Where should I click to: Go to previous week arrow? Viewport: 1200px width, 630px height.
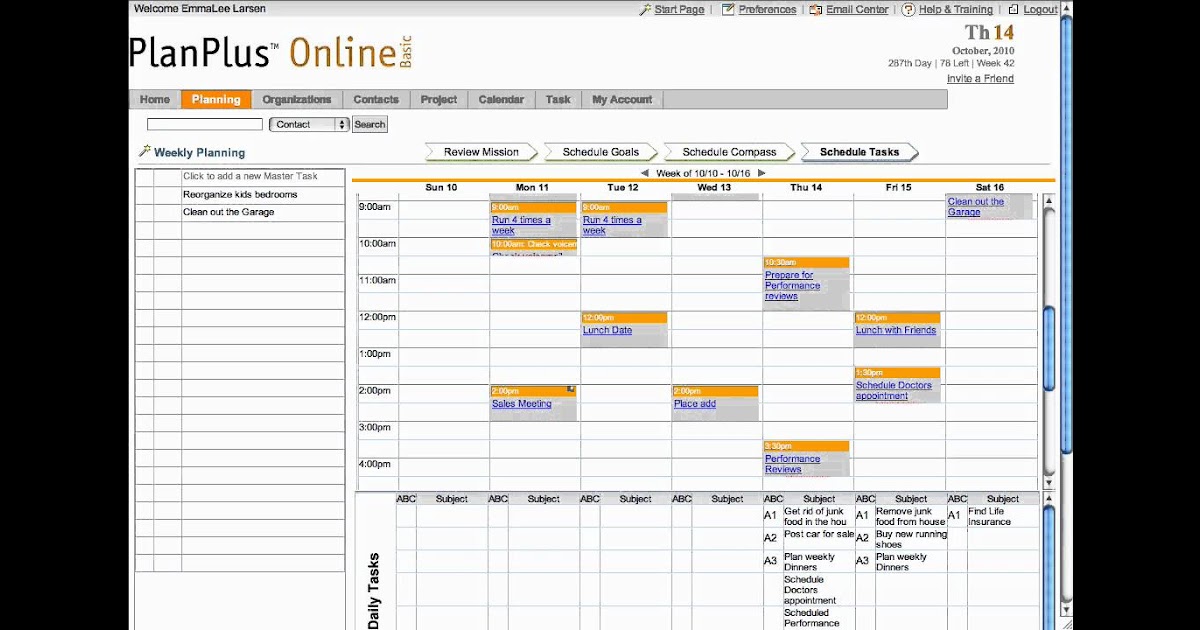(645, 173)
